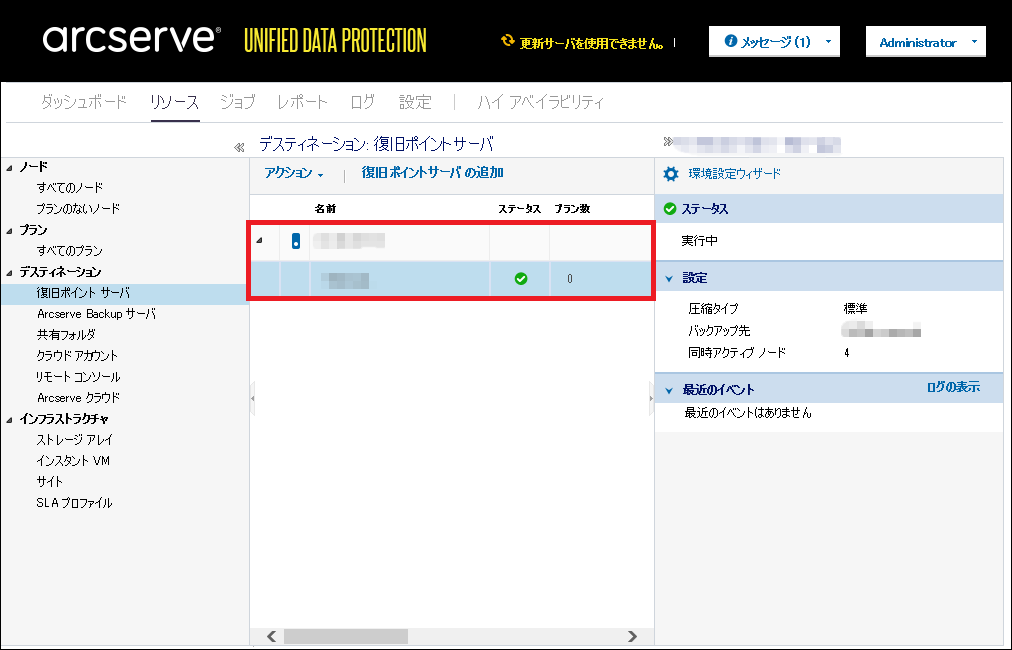Screen dimensions: 1012x650
Task: Click the バックアップ先 label
Action: (720, 331)
